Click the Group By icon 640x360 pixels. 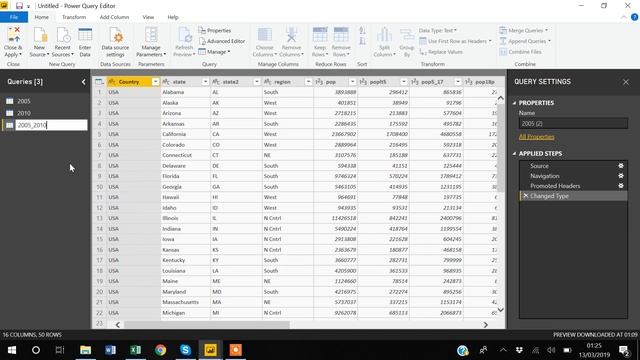tap(407, 35)
